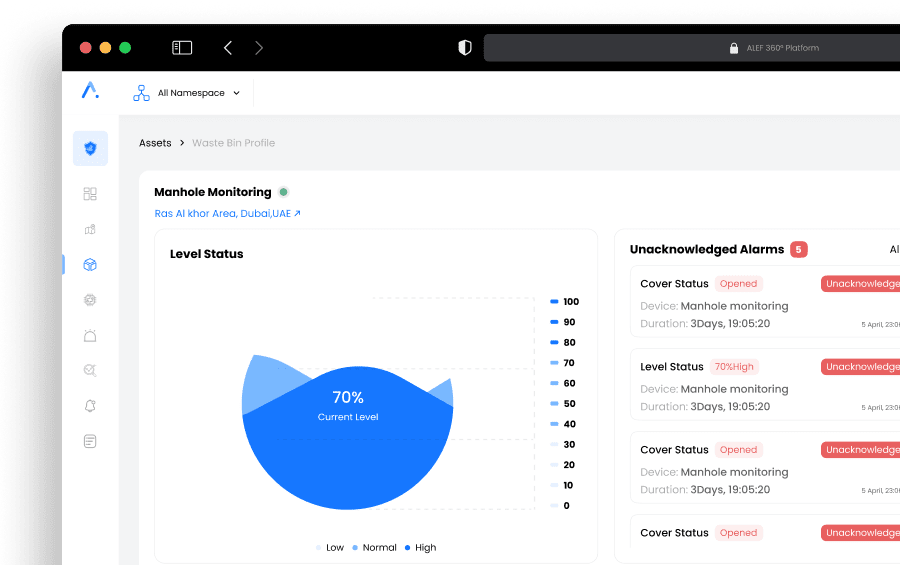Click the Assets breadcrumb link
Viewport: 900px width, 565px height.
[x=155, y=143]
